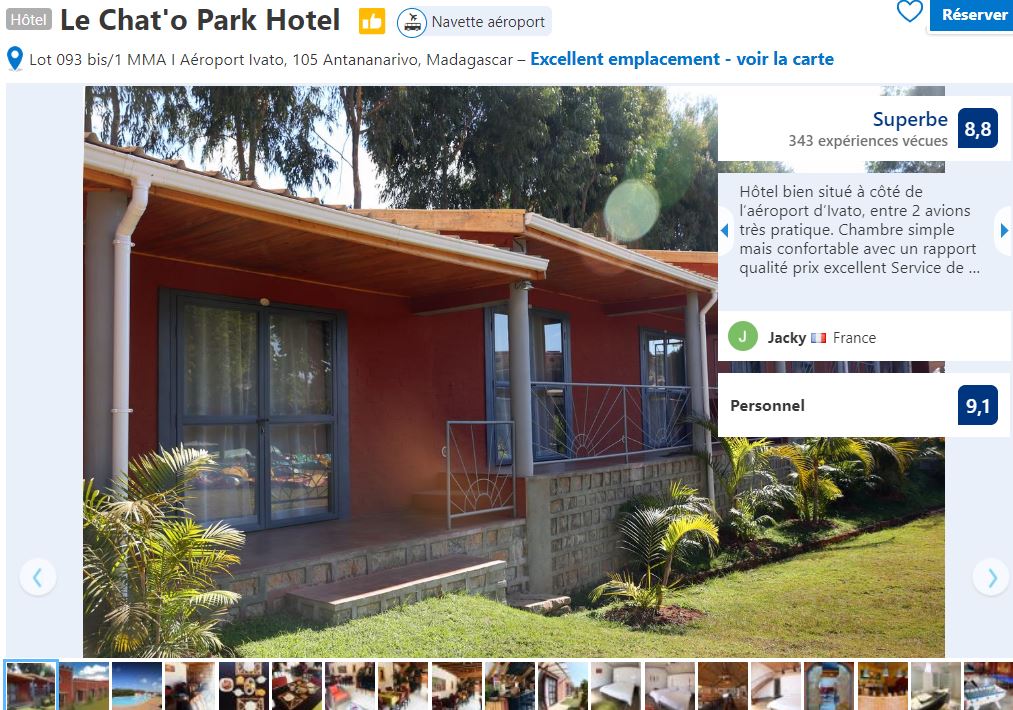Click the Hôtel category tag
This screenshot has height=710, width=1013.
pyautogui.click(x=28, y=20)
